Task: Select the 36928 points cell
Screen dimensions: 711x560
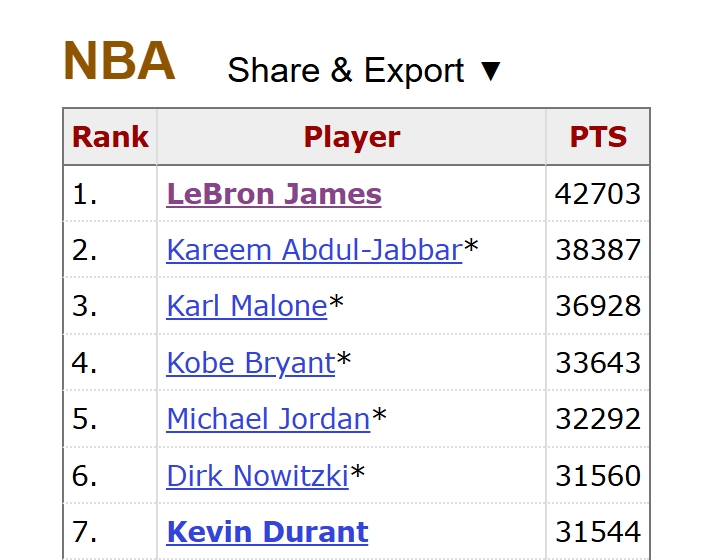Action: pos(598,305)
